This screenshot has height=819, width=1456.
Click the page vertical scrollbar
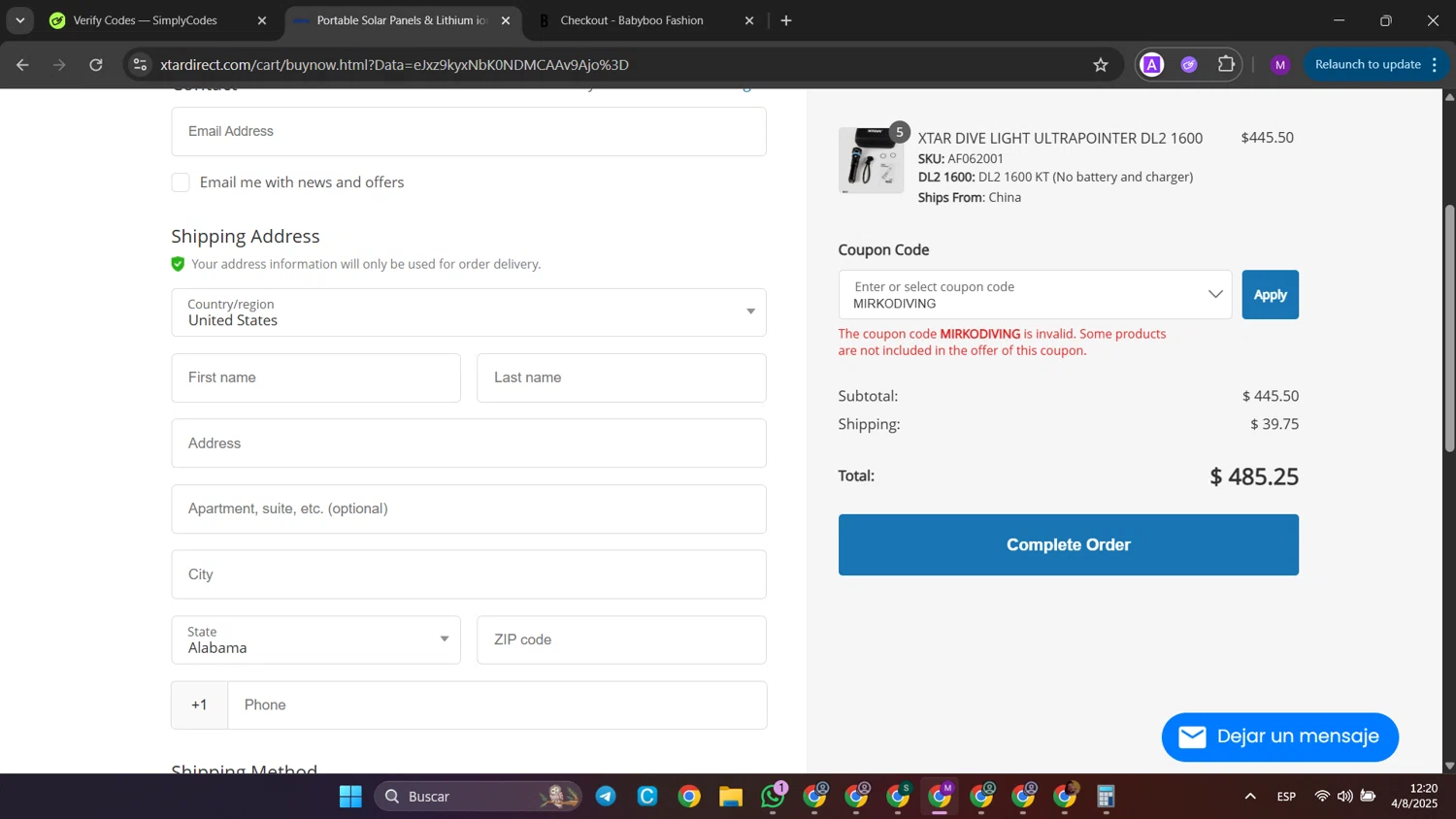[x=1449, y=330]
